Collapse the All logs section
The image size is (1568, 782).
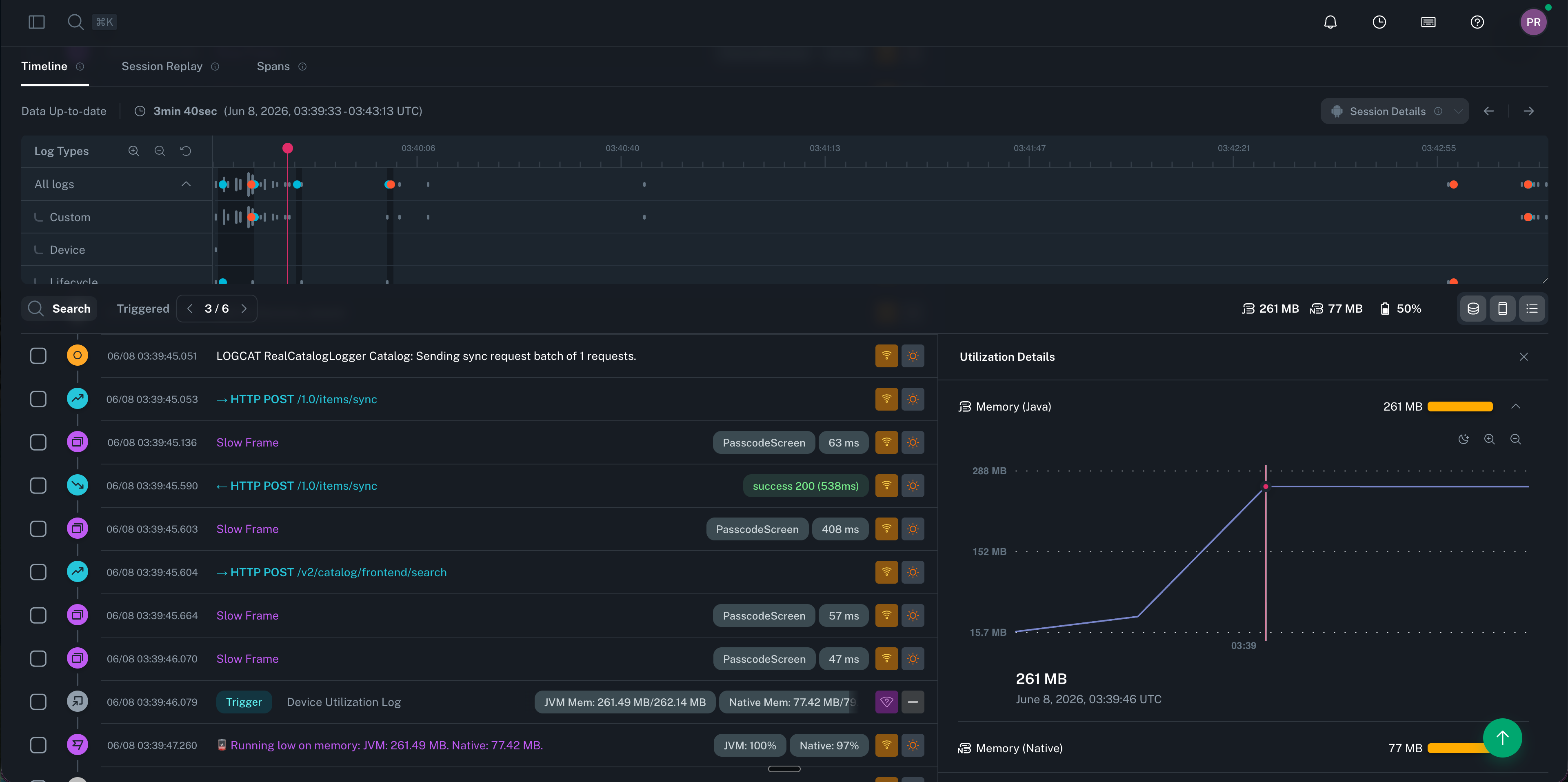click(186, 184)
